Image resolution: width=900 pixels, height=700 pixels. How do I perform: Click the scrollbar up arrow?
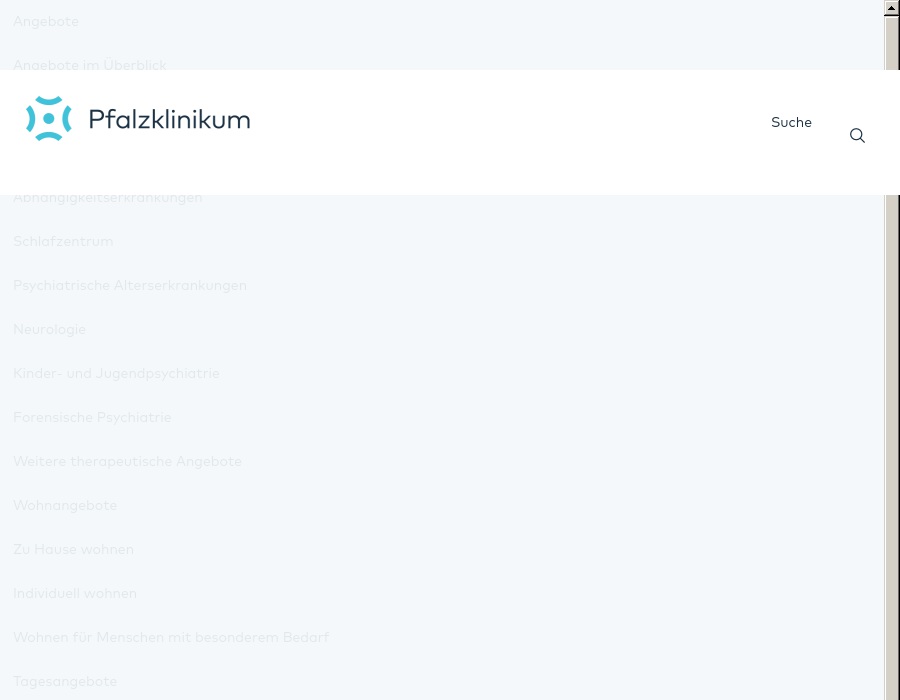(892, 8)
